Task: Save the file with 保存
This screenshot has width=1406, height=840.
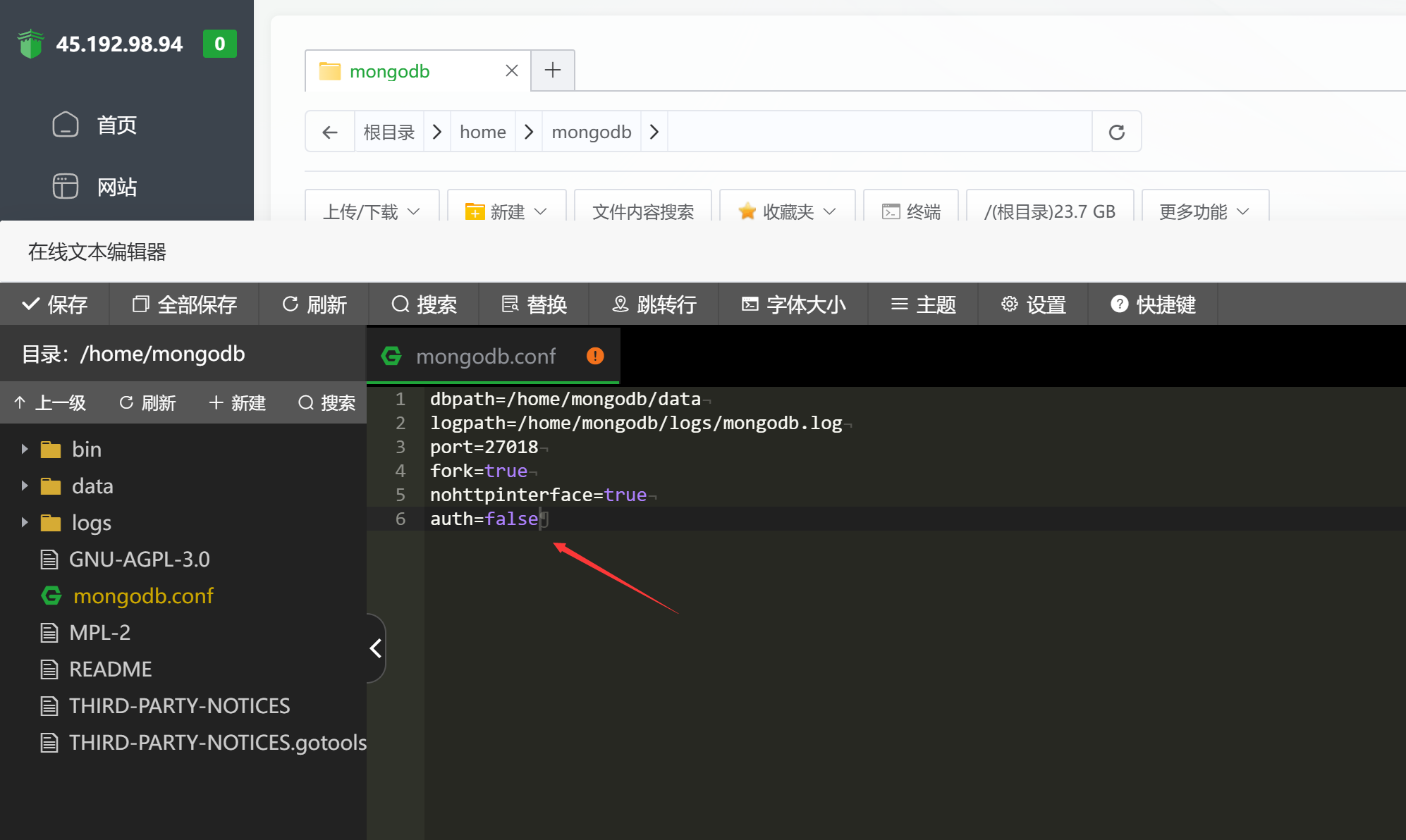Action: [x=55, y=304]
